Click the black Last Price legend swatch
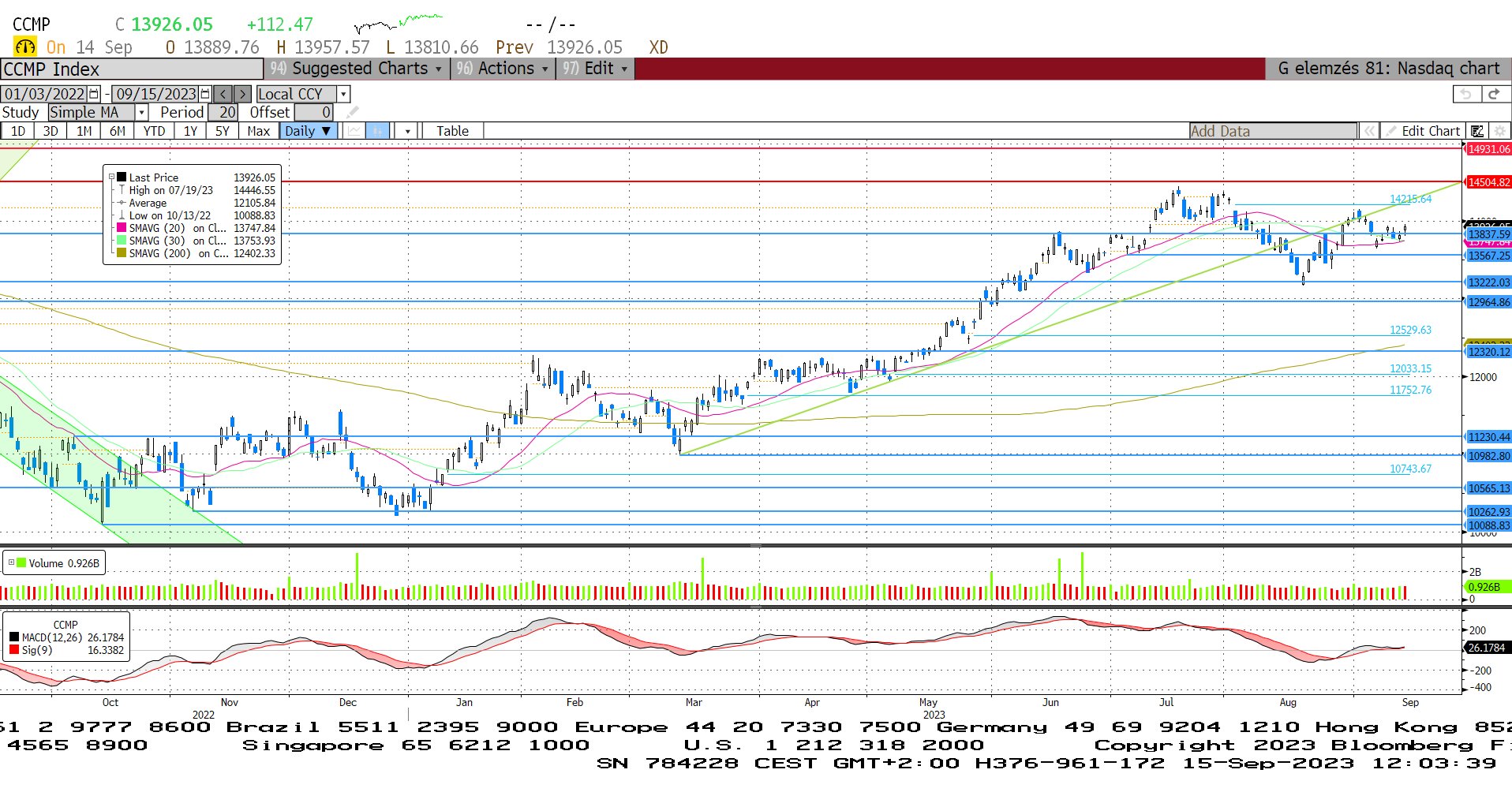Image resolution: width=1512 pixels, height=807 pixels. click(122, 177)
